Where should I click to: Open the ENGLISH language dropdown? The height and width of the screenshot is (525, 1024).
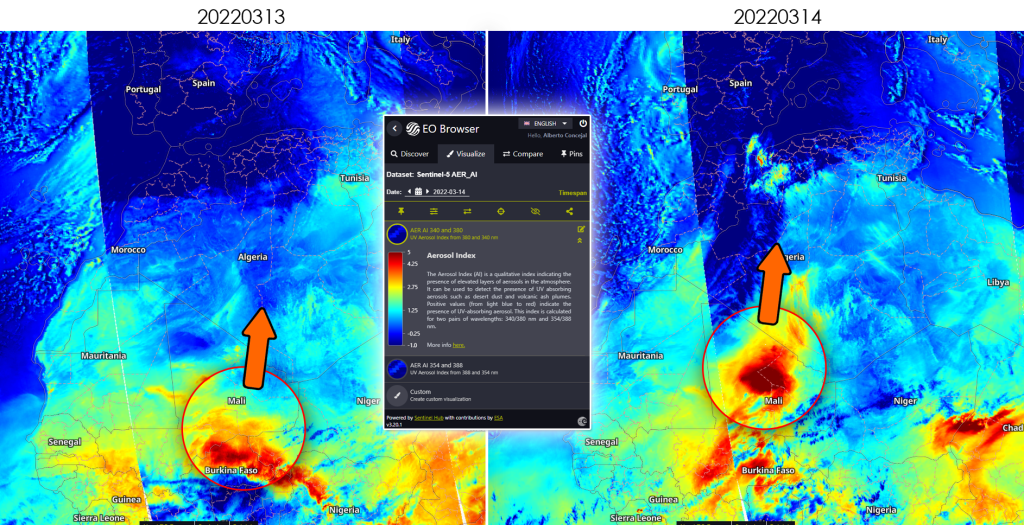click(544, 123)
